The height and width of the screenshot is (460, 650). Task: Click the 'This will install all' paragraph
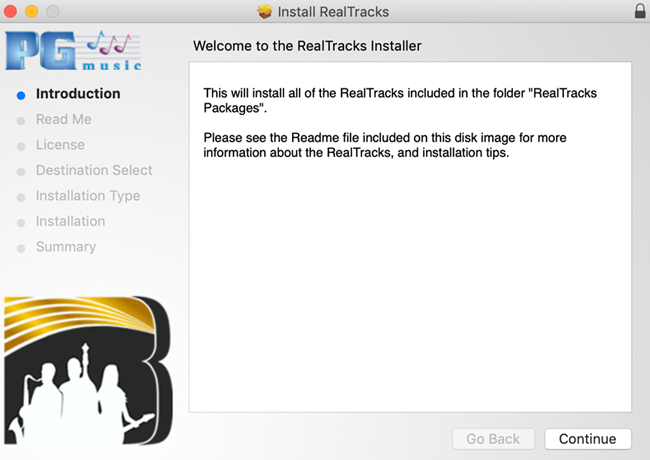coord(400,100)
